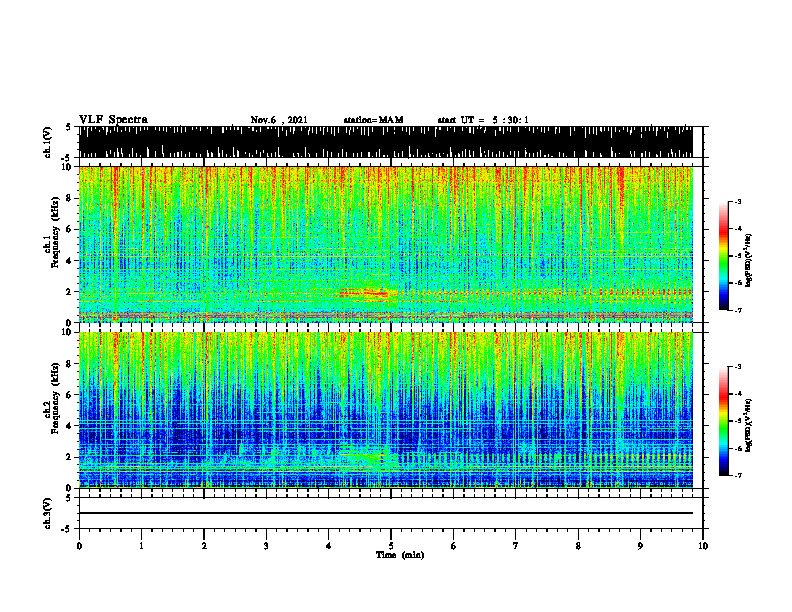Image resolution: width=792 pixels, height=612 pixels.
Task: Click time axis tick label "10"
Action: coord(703,546)
